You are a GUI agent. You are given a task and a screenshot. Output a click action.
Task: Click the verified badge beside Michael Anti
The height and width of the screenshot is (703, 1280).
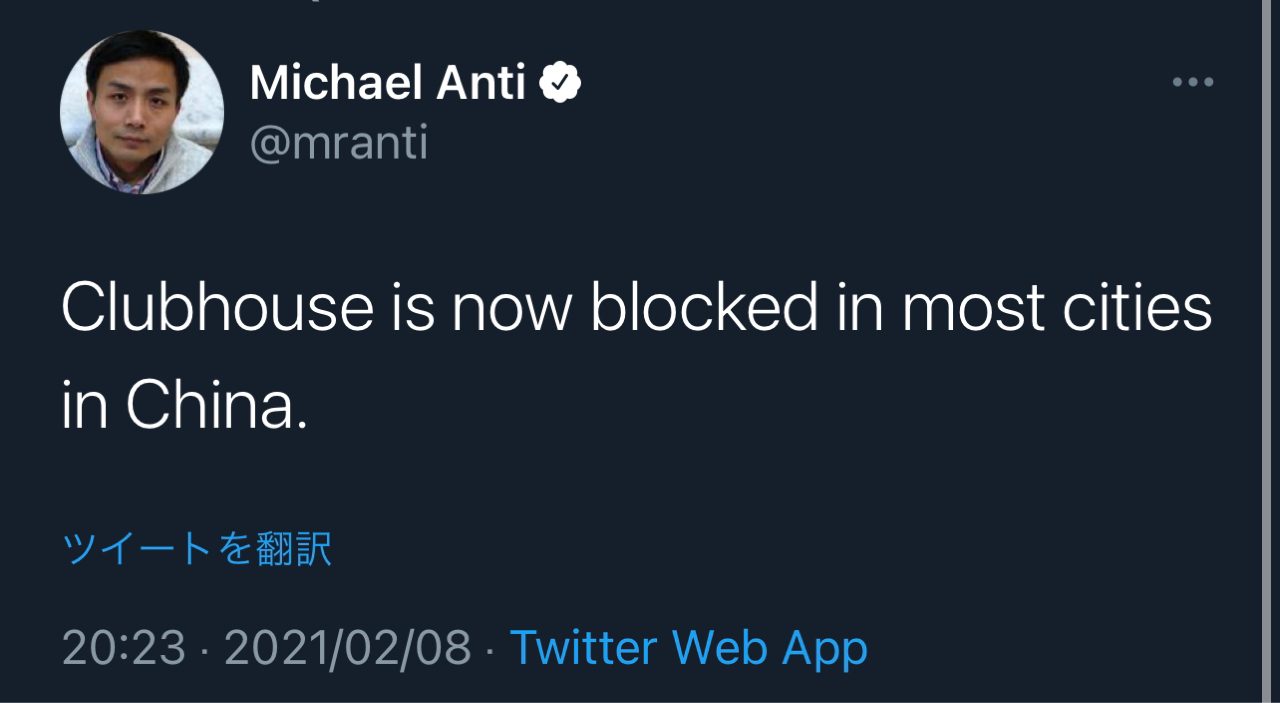point(561,82)
